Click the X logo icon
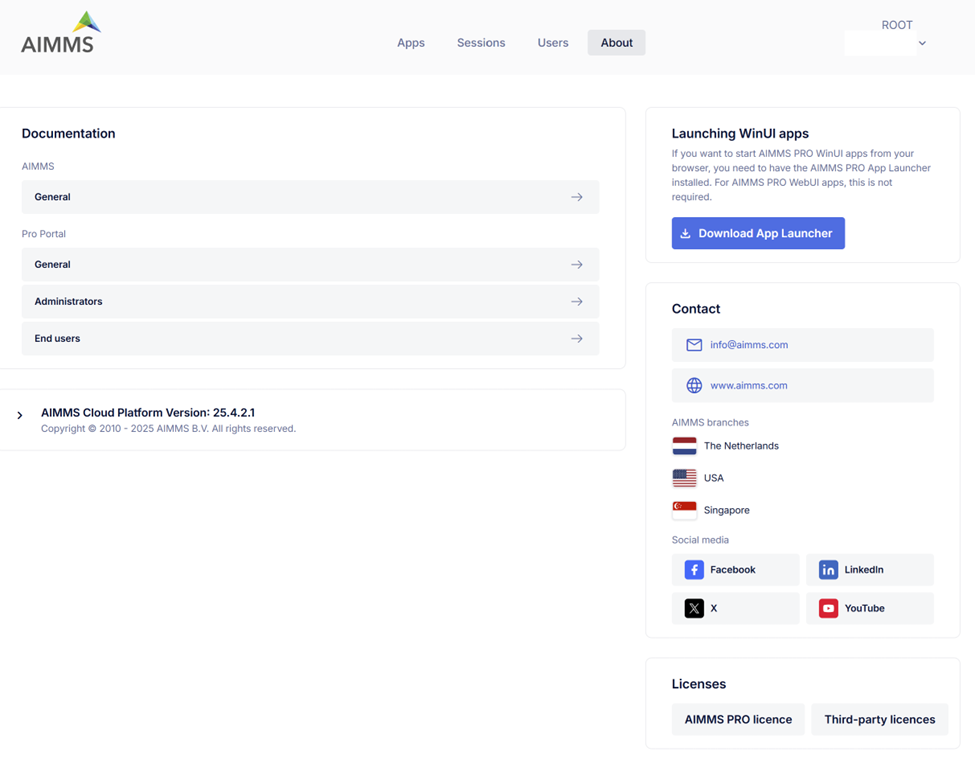 click(x=694, y=608)
